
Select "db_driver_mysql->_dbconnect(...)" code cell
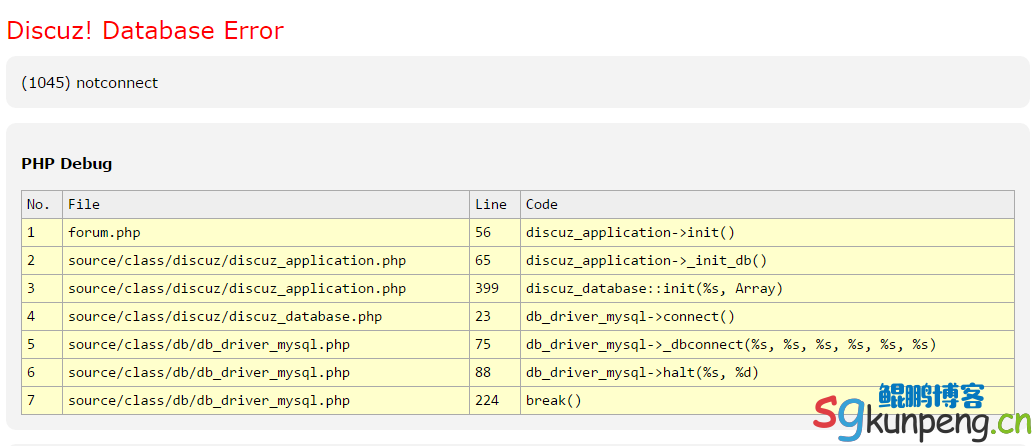pyautogui.click(x=768, y=344)
